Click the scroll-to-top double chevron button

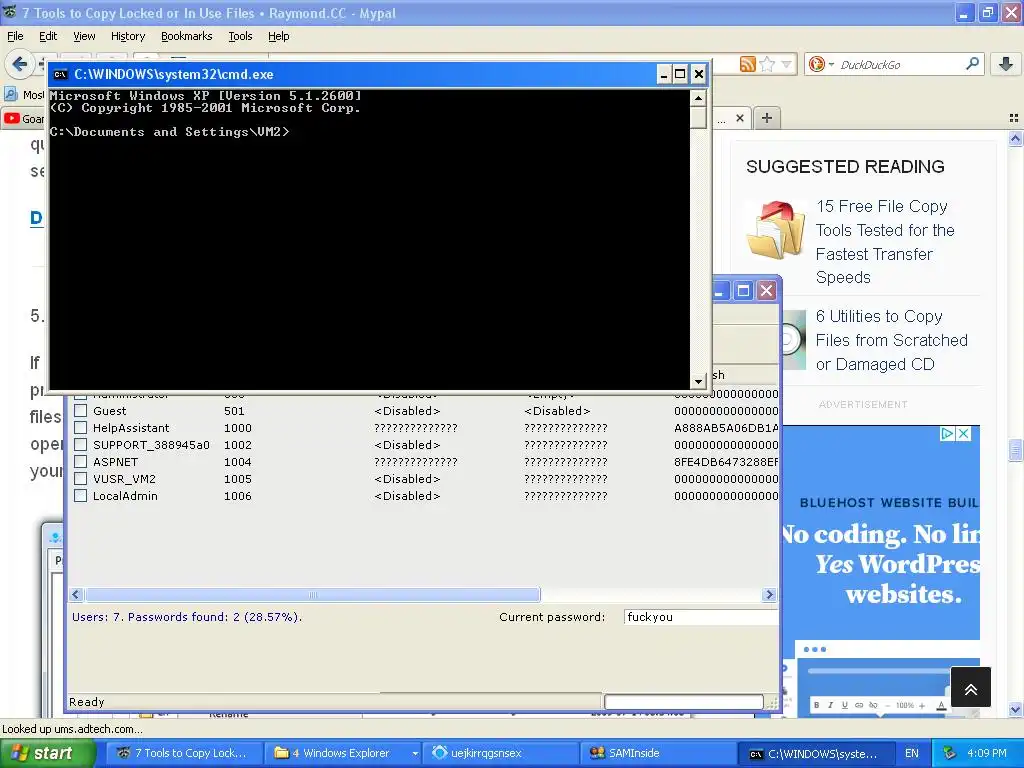pos(970,687)
